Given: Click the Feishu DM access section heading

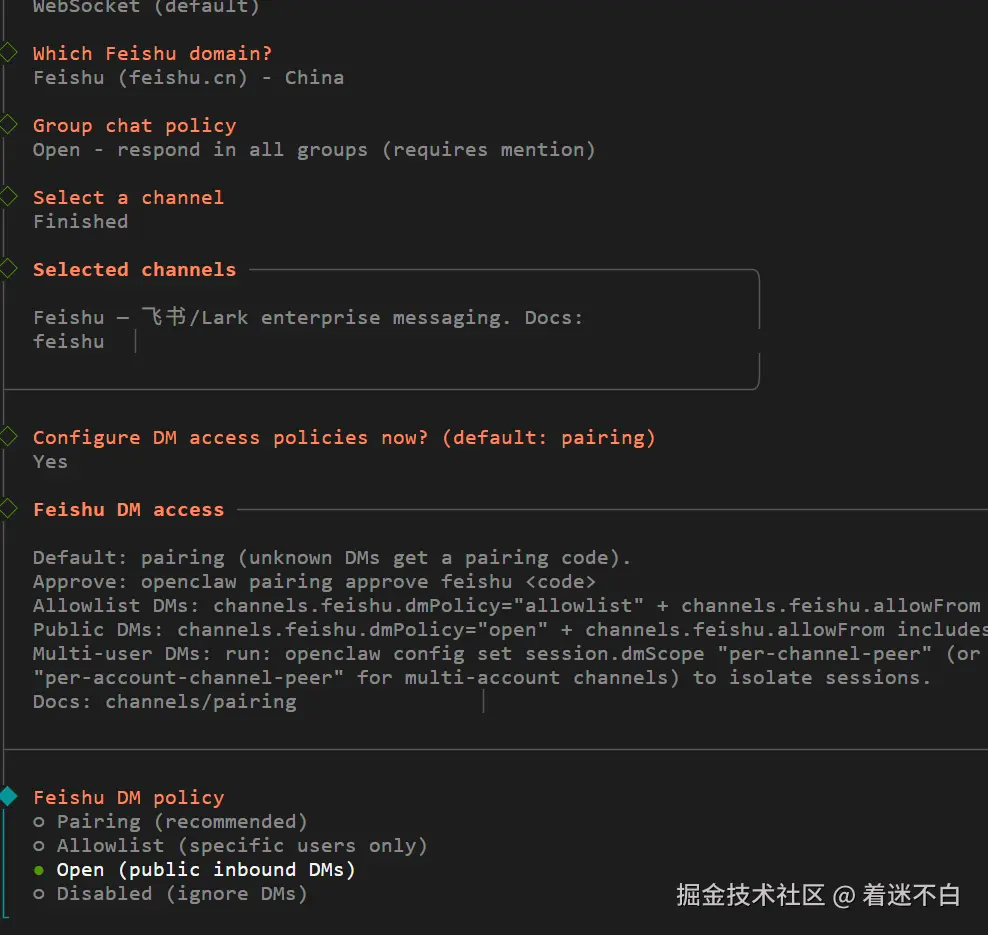Looking at the screenshot, I should point(128,509).
